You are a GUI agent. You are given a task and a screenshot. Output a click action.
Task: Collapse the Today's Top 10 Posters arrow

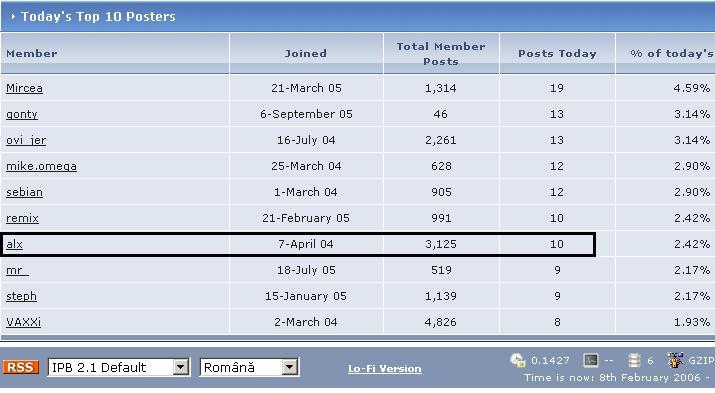pos(13,16)
